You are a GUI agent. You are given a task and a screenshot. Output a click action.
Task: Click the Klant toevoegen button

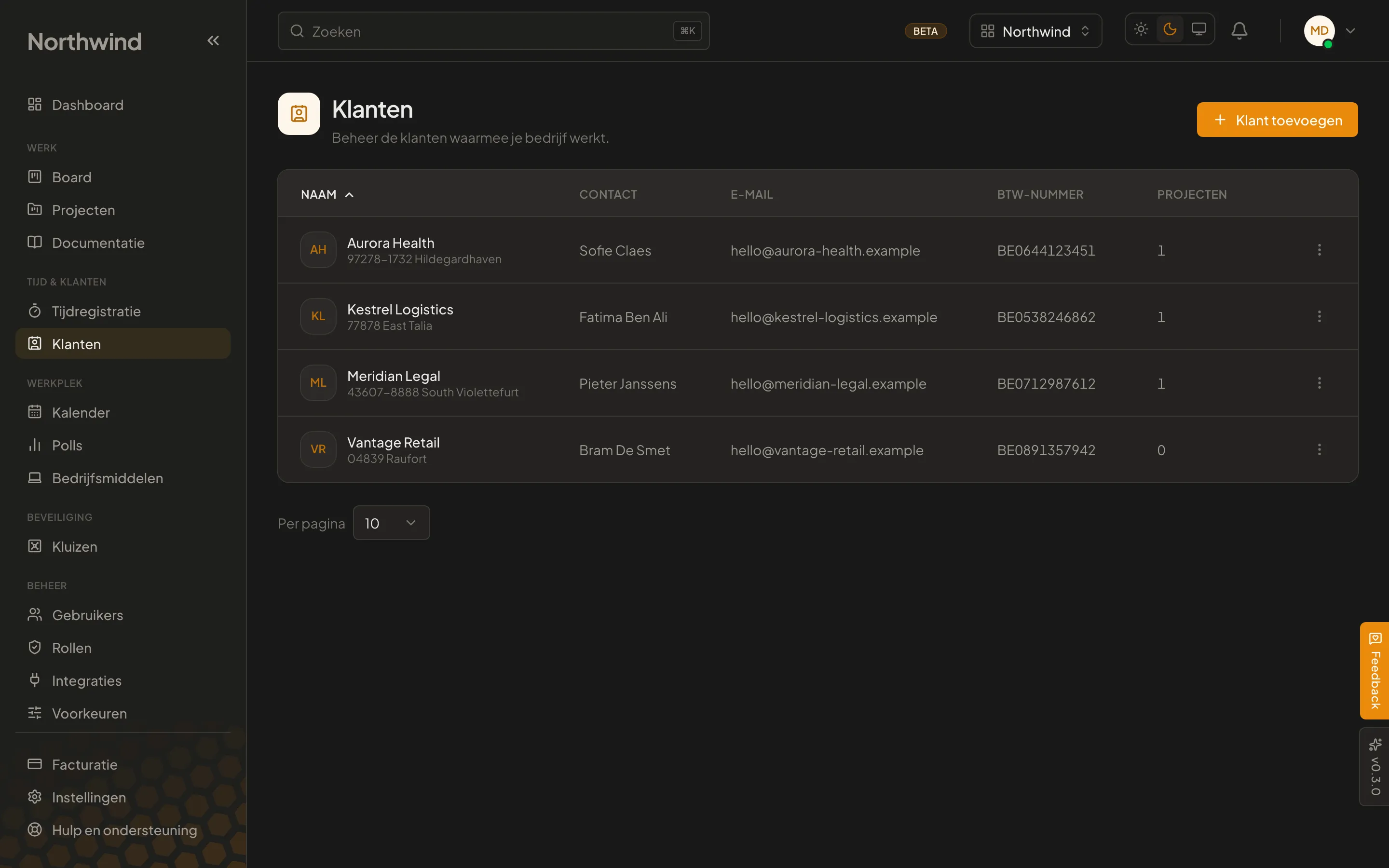[1277, 120]
